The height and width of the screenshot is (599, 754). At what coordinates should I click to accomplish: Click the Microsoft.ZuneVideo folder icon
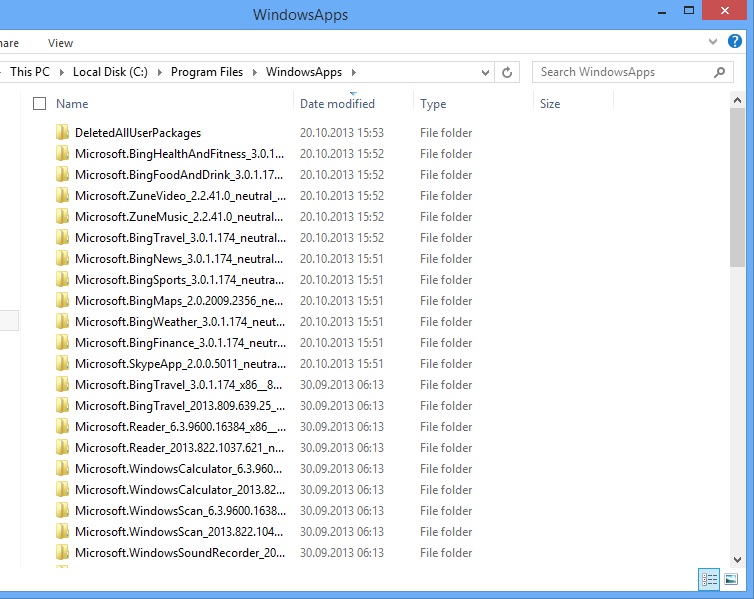[x=62, y=195]
